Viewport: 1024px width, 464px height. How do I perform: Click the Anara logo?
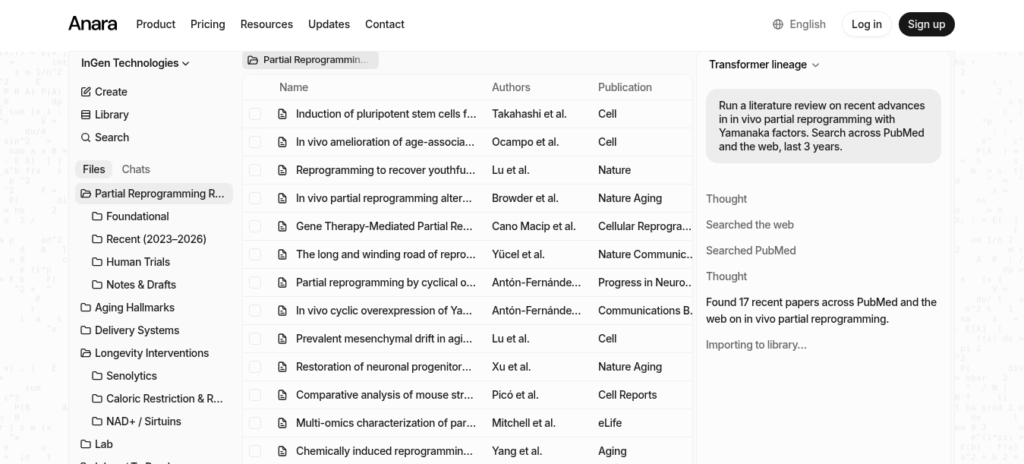click(x=93, y=24)
